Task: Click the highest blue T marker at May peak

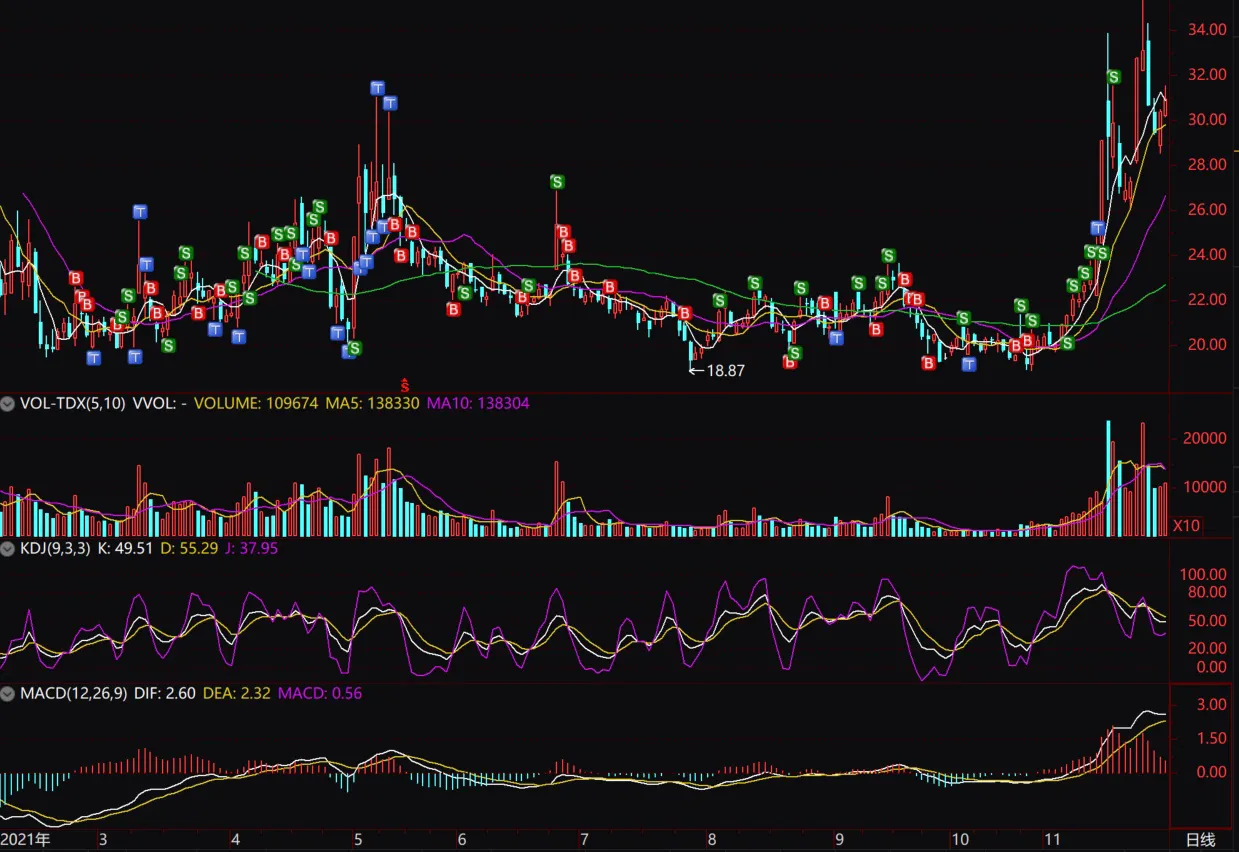Action: pos(377,88)
